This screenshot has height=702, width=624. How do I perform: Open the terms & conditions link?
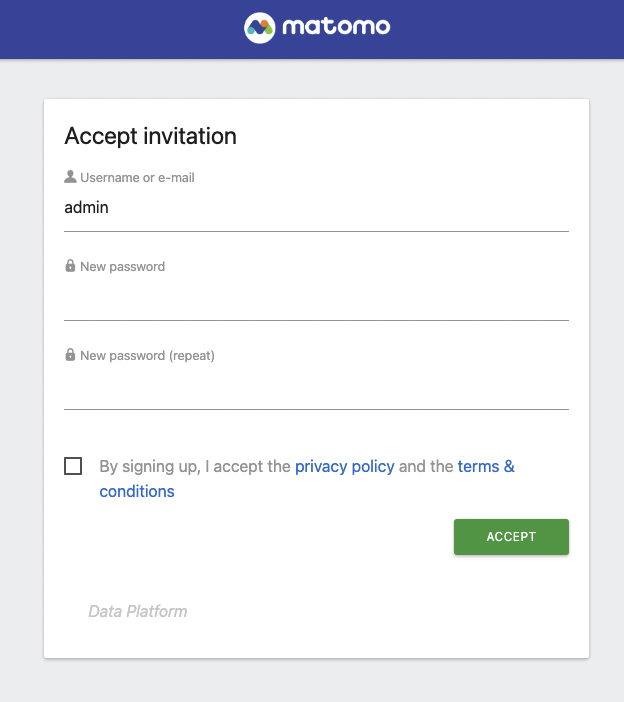click(x=485, y=466)
